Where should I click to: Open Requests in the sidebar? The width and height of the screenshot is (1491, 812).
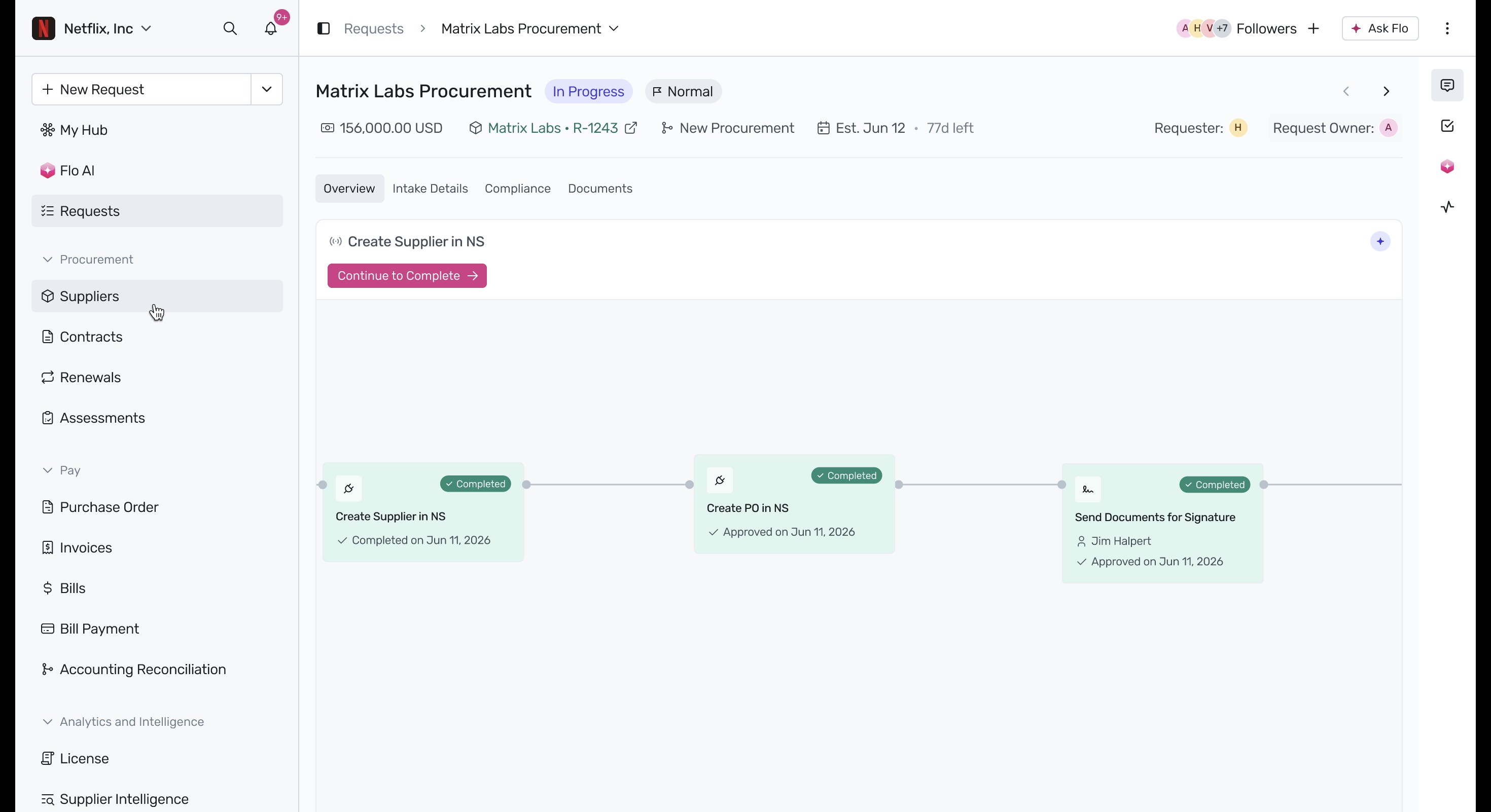tap(157, 211)
